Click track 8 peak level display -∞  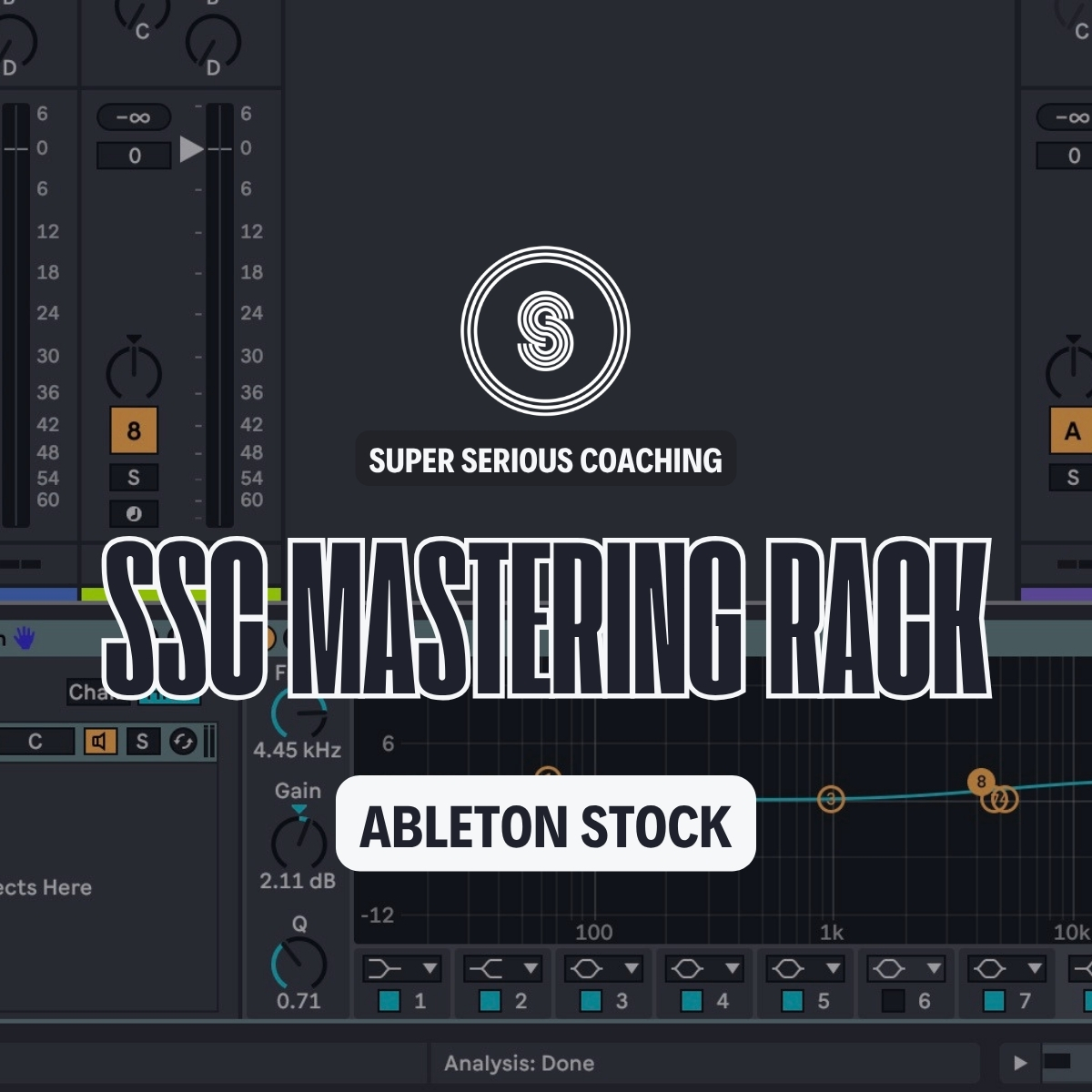click(134, 117)
